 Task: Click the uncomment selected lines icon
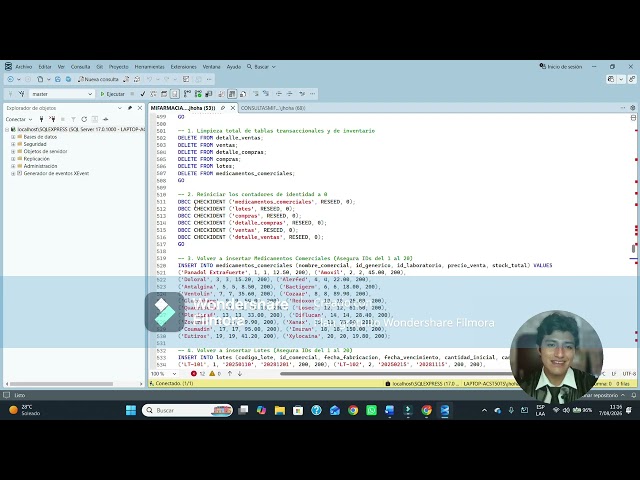coord(266,94)
